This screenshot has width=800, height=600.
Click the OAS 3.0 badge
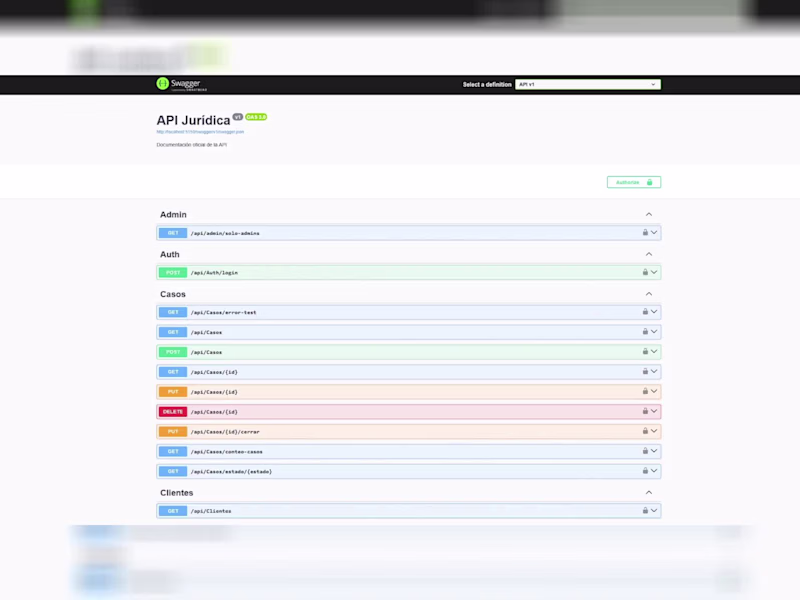coord(256,117)
